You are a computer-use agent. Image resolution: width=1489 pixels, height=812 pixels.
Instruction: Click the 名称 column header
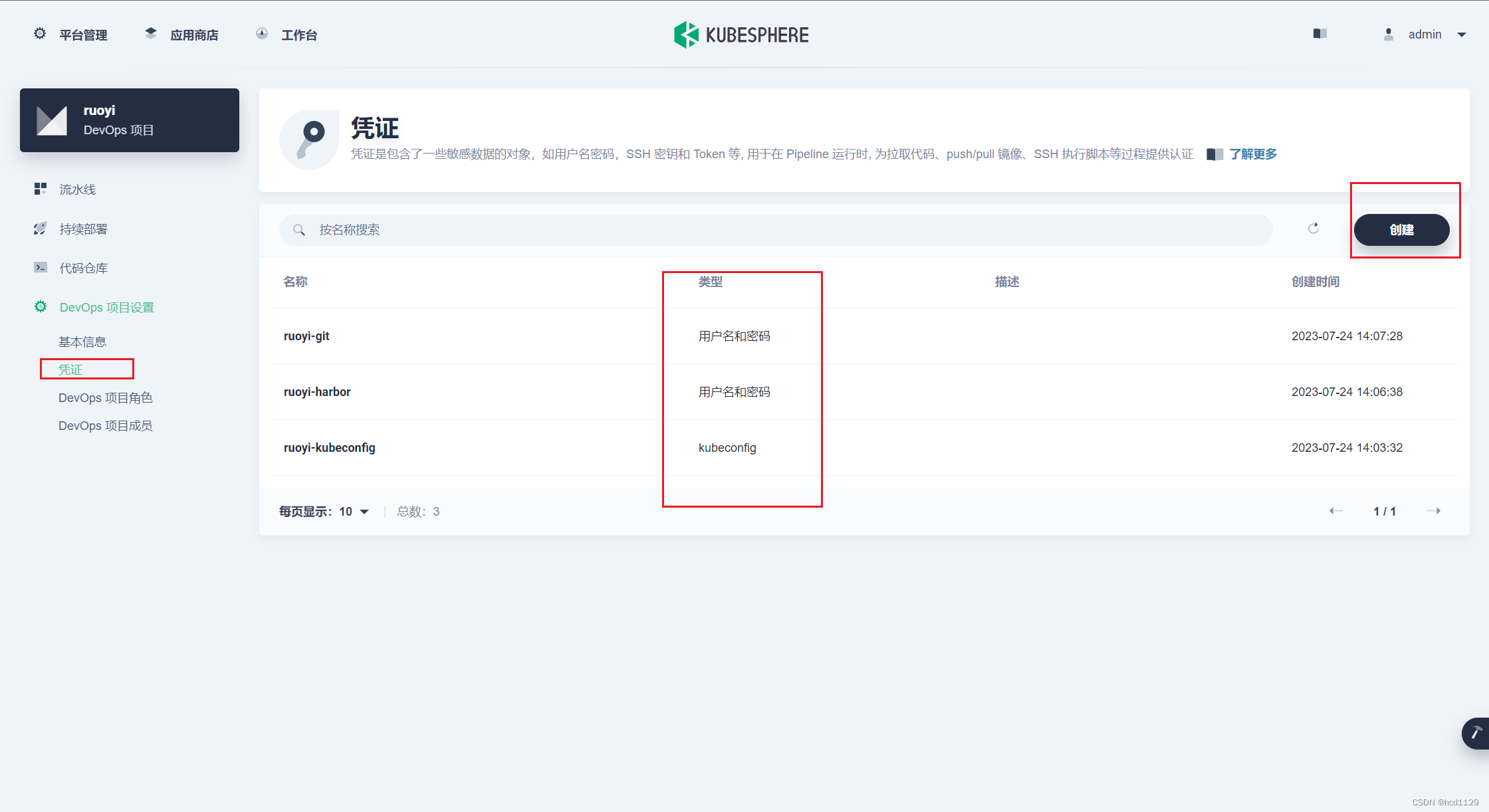point(295,282)
